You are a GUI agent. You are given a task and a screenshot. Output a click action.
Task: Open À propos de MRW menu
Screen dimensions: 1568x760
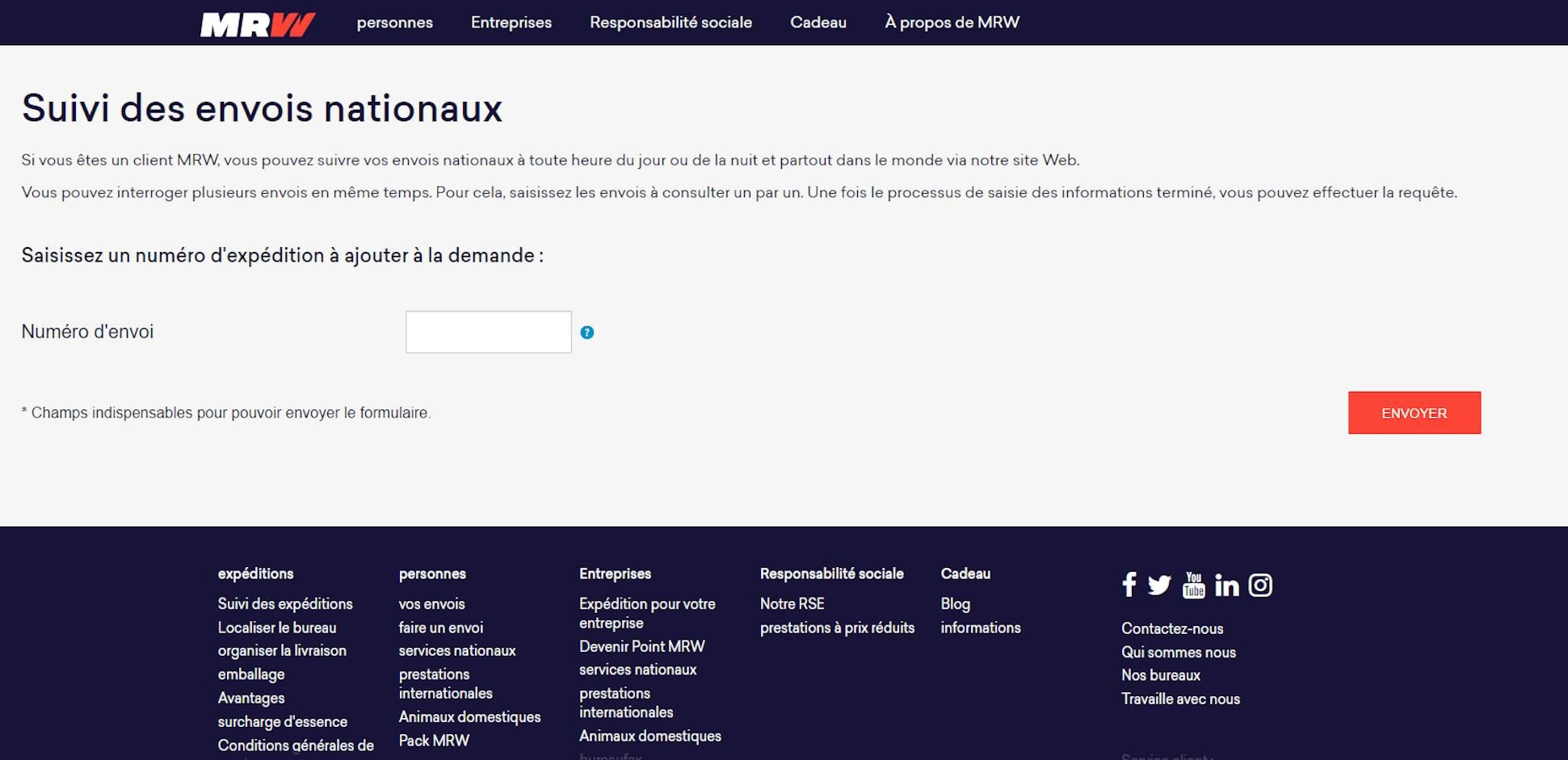pyautogui.click(x=952, y=23)
